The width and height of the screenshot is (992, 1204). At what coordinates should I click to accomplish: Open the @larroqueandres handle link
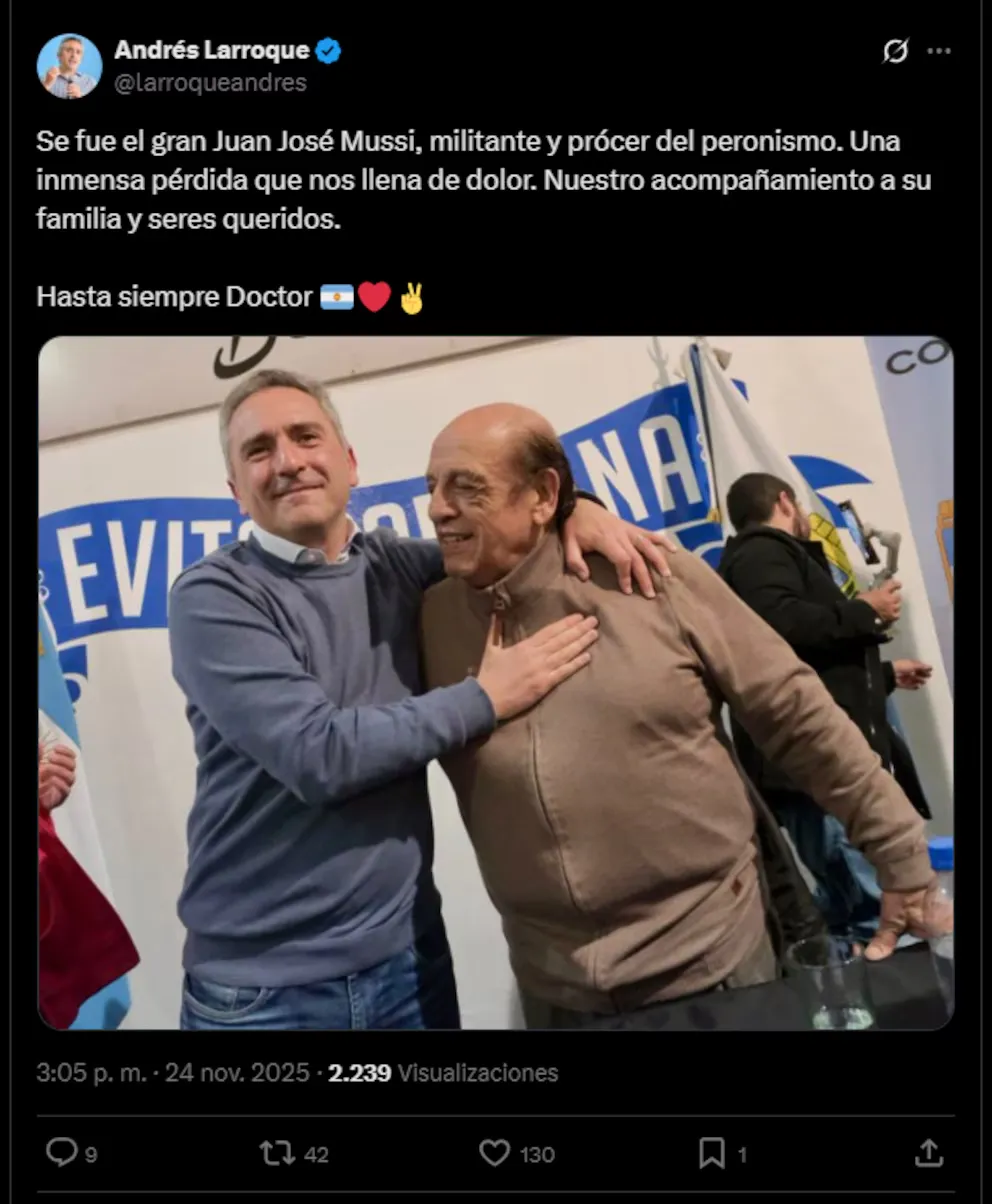(210, 83)
